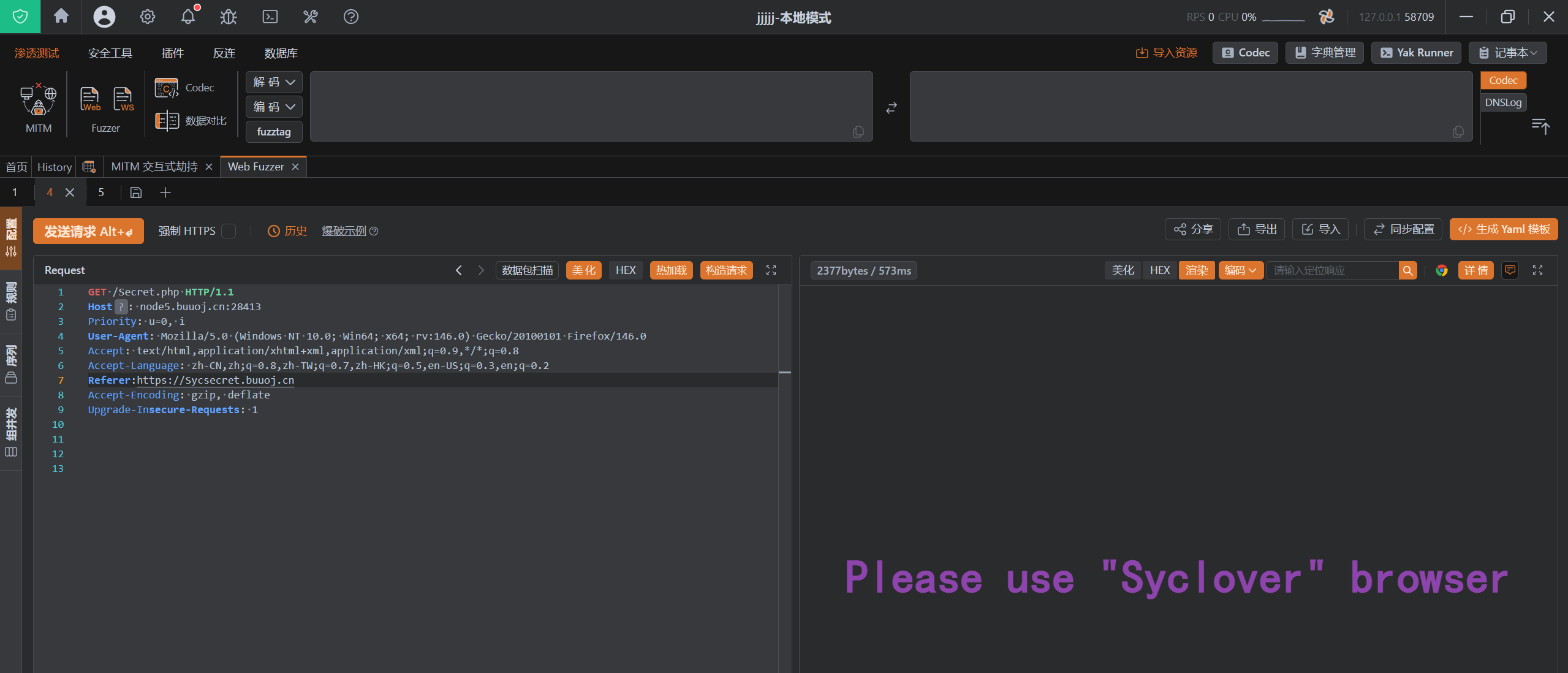Open response in Chrome browser icon
1568x673 pixels.
pos(1441,270)
